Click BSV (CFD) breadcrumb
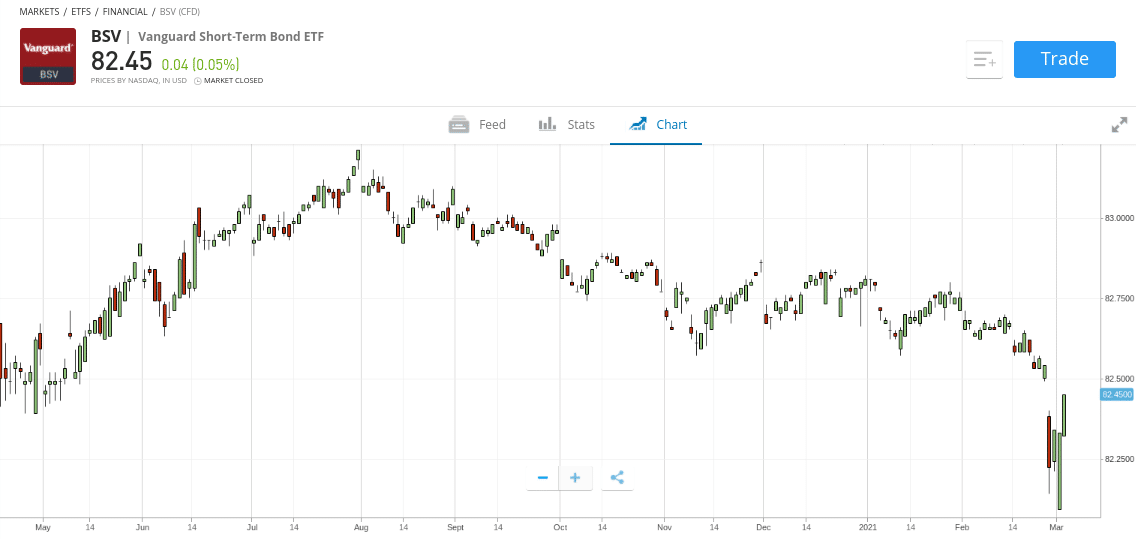1136x539 pixels. tap(179, 12)
